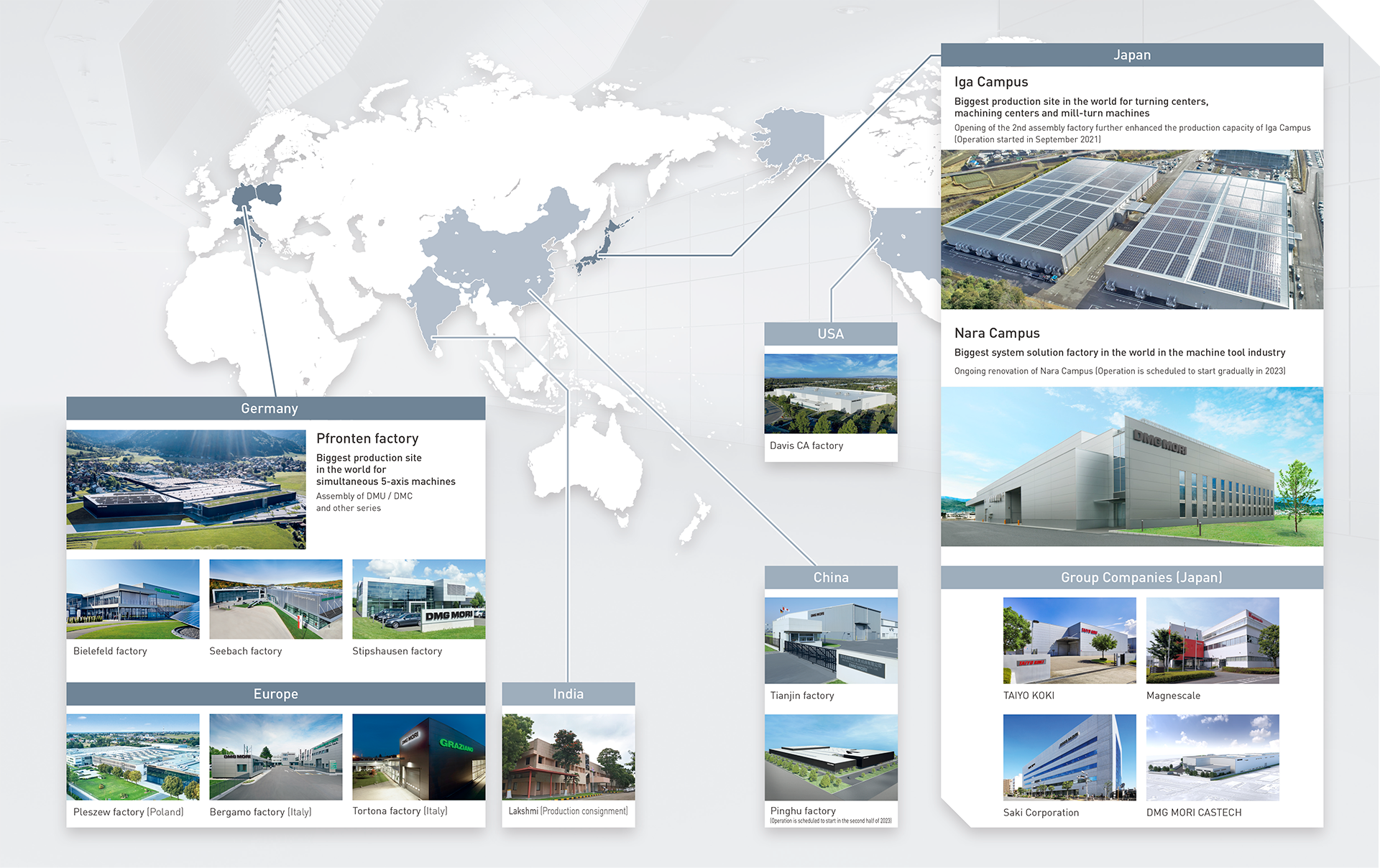This screenshot has width=1380, height=868.
Task: Click the 'Davis CA factory' caption
Action: (806, 445)
